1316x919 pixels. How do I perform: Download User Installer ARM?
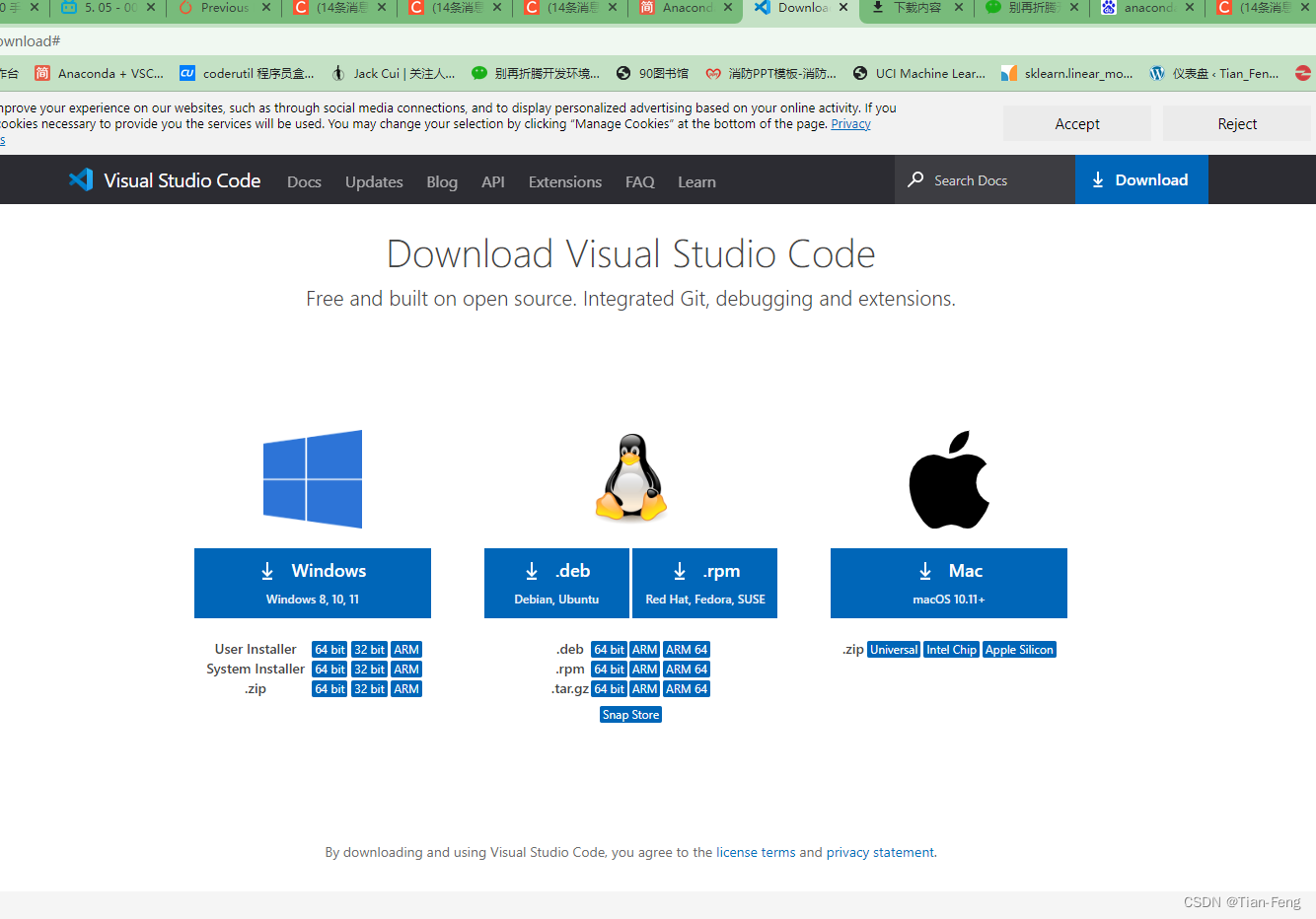(x=406, y=649)
